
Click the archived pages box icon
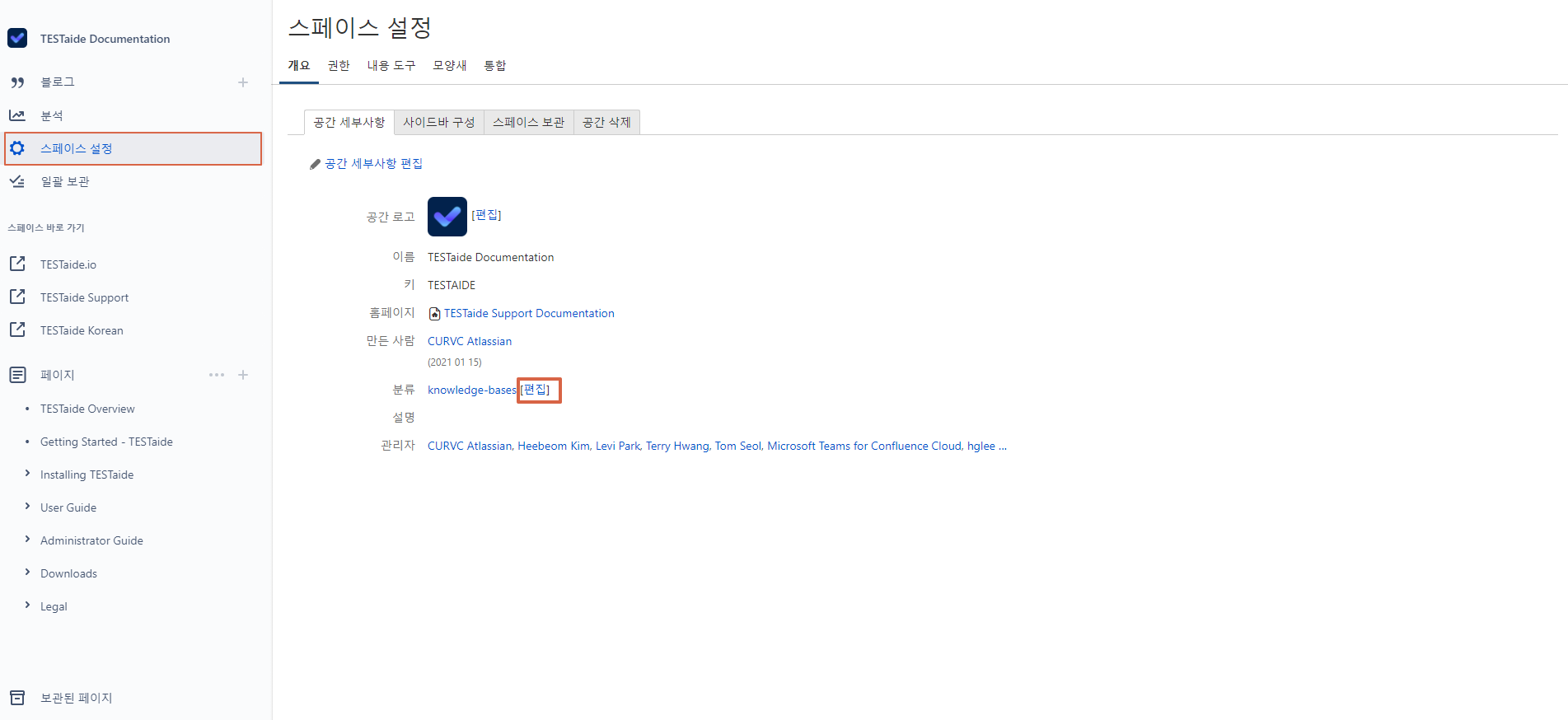point(17,698)
